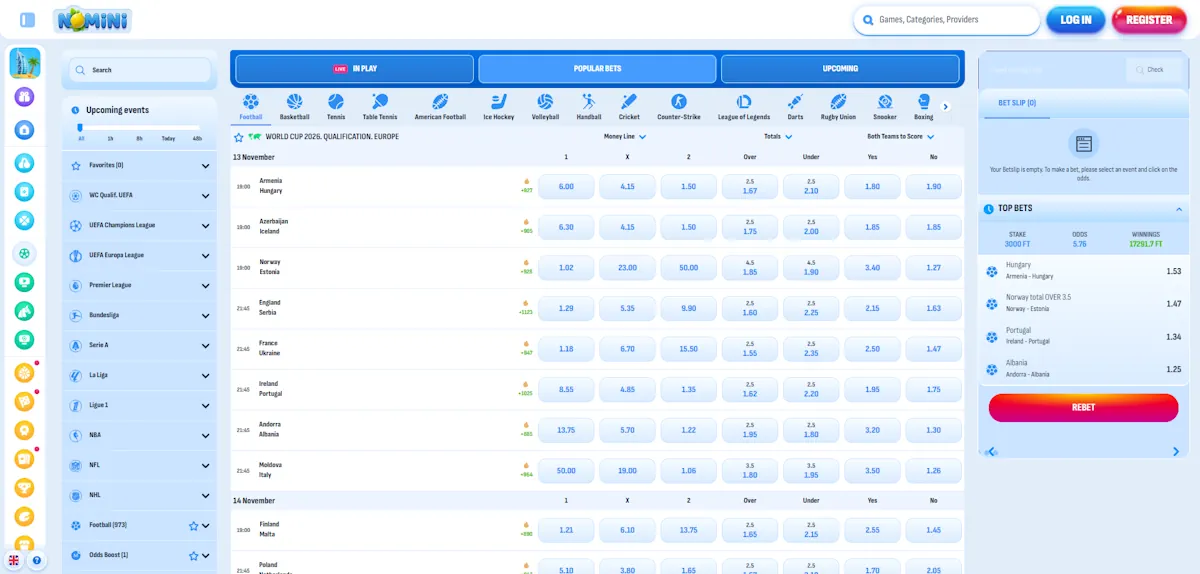Open the Nomini logo home link
The image size is (1200, 574).
click(92, 19)
